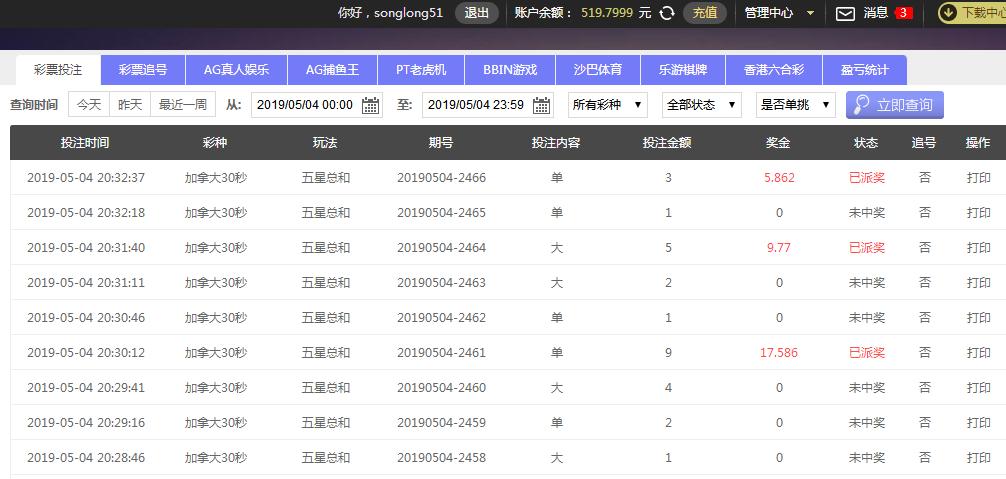The width and height of the screenshot is (1006, 479).
Task: Open calendar icon for end date
Action: (x=542, y=105)
